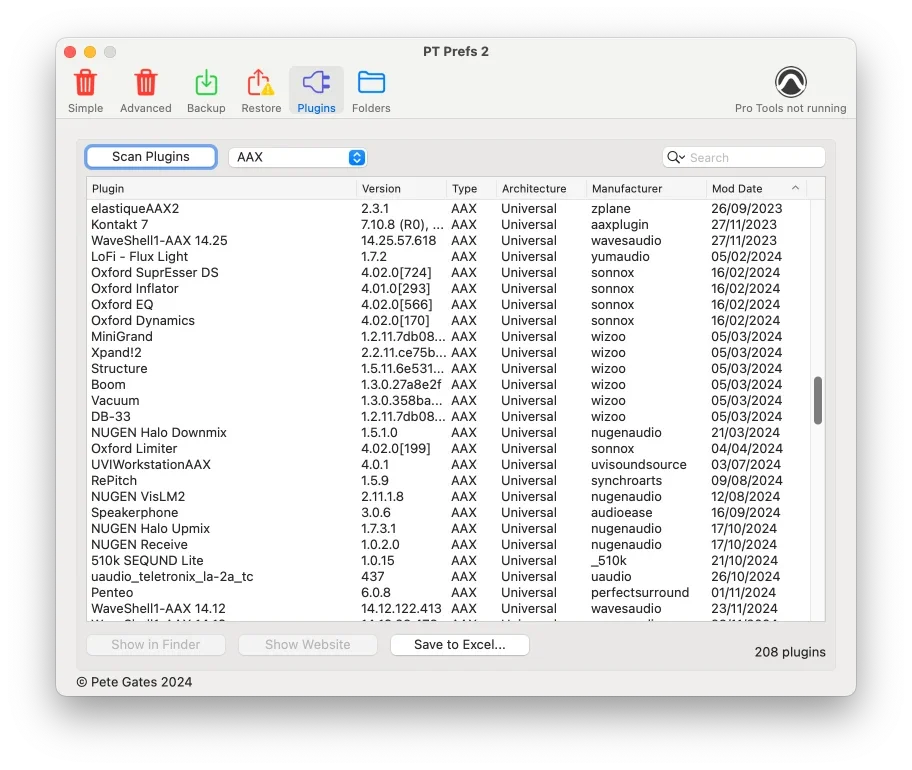Focus the Search field

pyautogui.click(x=743, y=157)
